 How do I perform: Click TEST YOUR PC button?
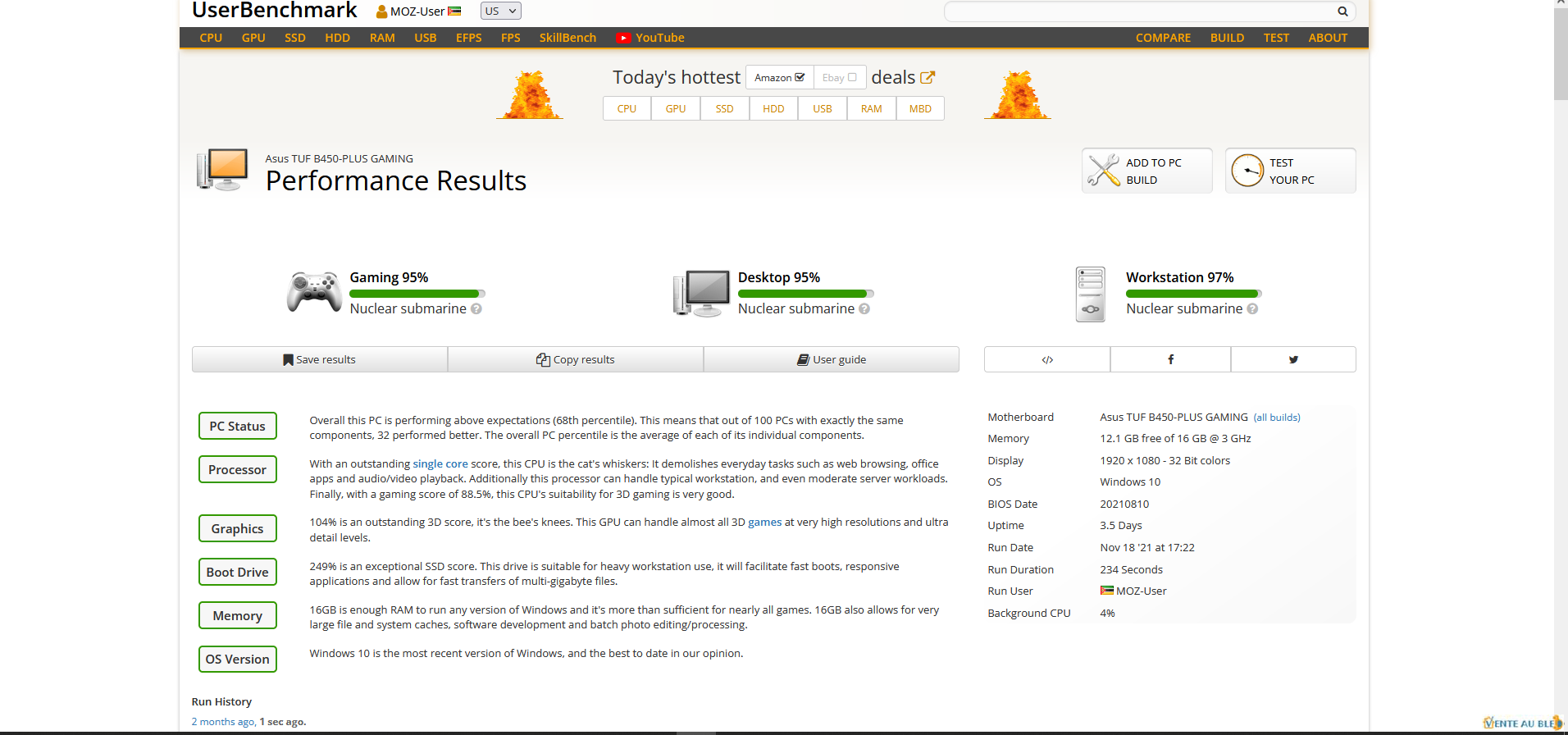click(1290, 171)
